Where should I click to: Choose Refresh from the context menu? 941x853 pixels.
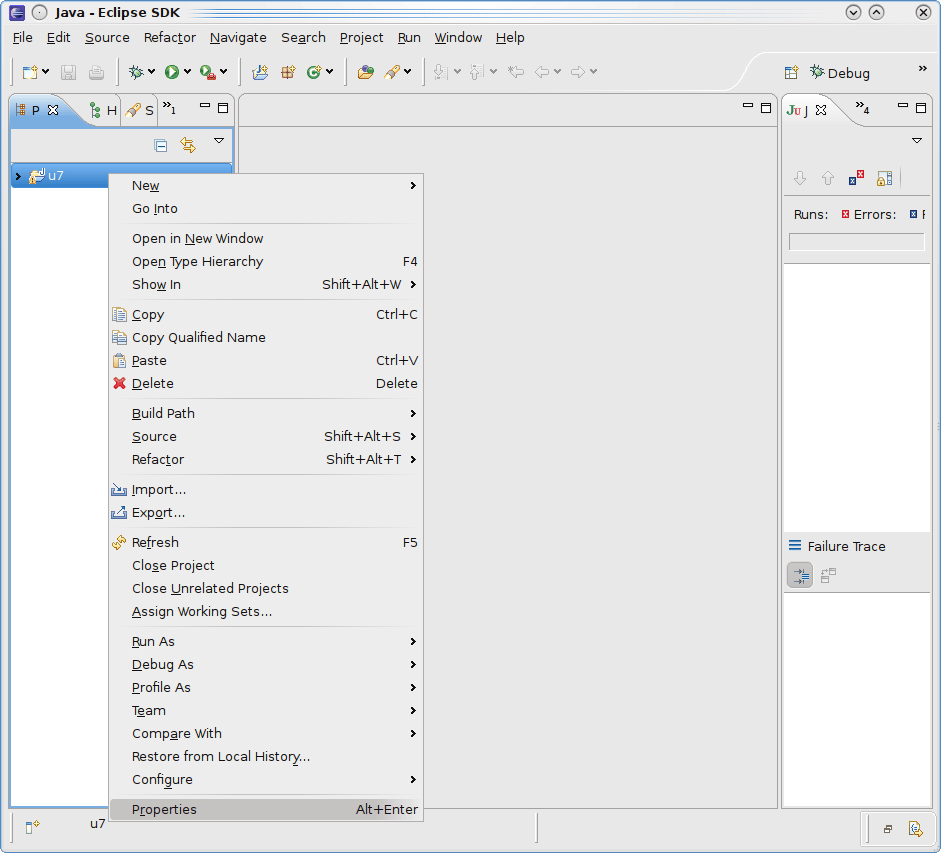pyautogui.click(x=266, y=542)
